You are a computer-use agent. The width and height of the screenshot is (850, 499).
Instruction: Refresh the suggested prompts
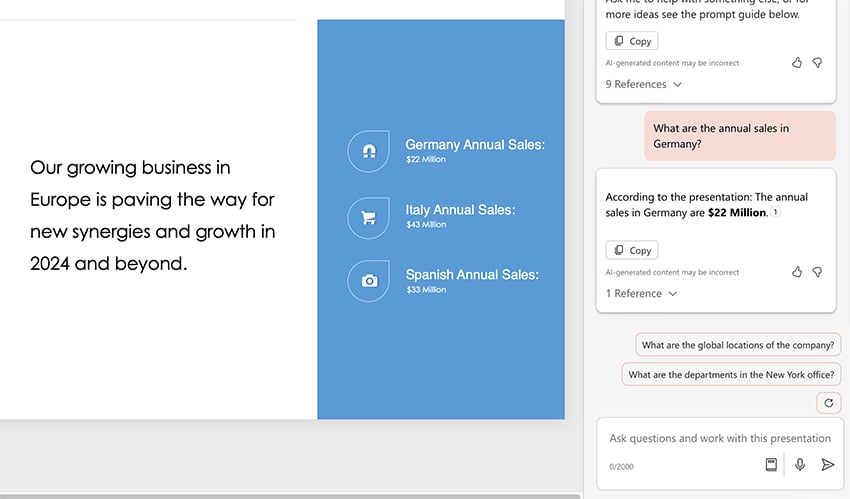[x=827, y=403]
